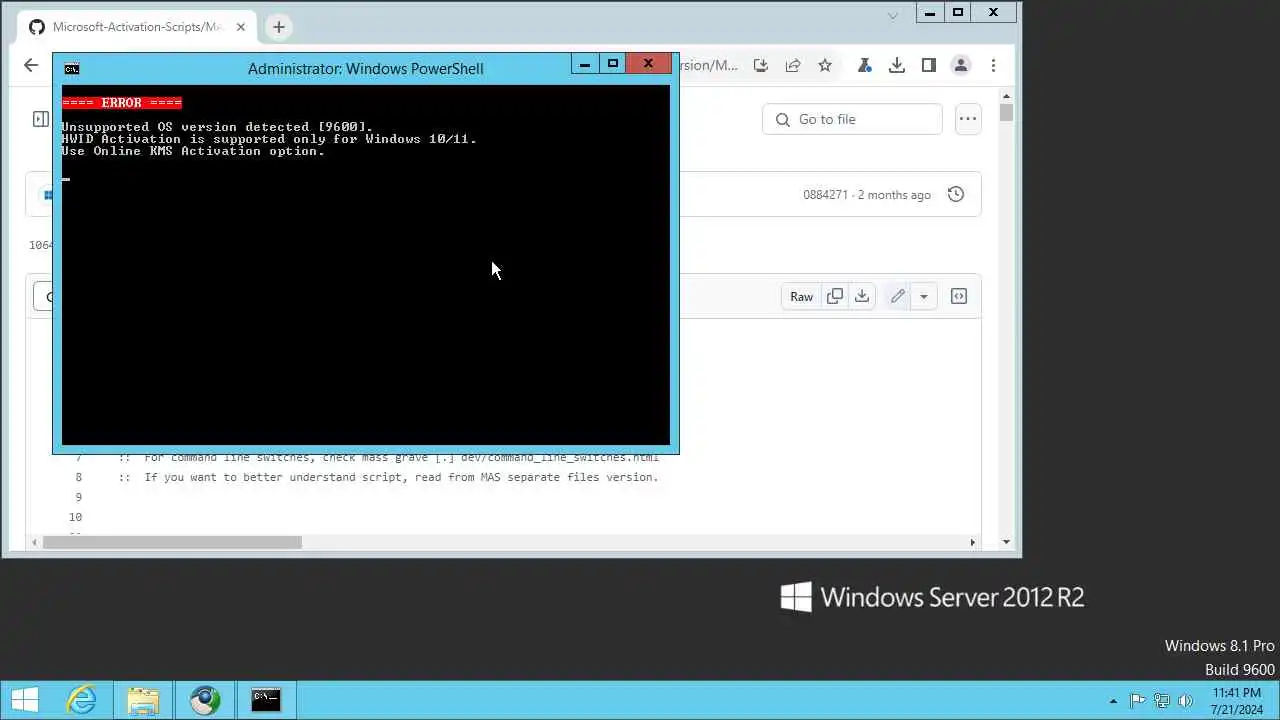The image size is (1280, 720).
Task: Open Chrome's tab search chevron
Action: tap(893, 15)
